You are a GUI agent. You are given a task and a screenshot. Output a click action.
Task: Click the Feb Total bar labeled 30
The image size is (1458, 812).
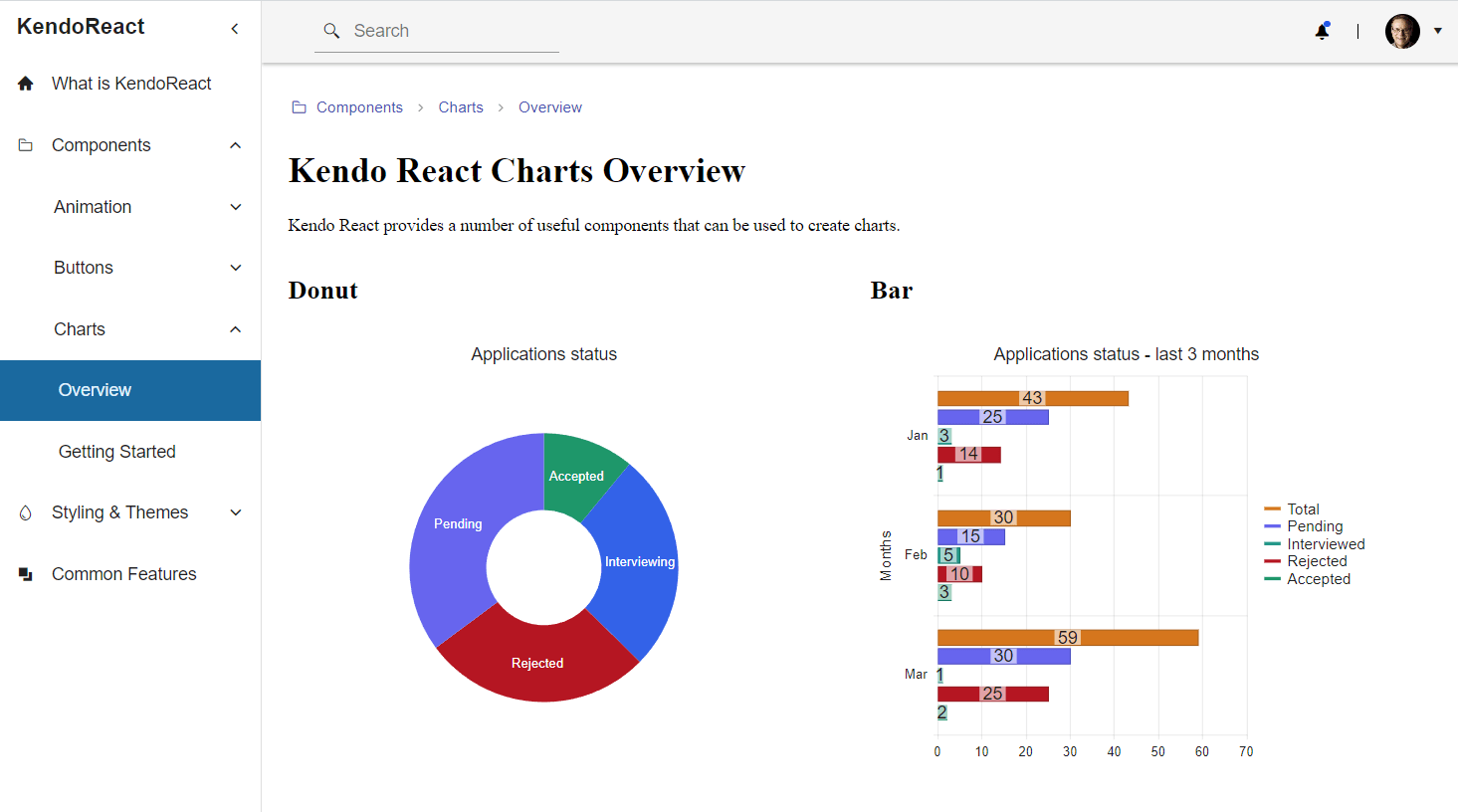pyautogui.click(x=1003, y=518)
